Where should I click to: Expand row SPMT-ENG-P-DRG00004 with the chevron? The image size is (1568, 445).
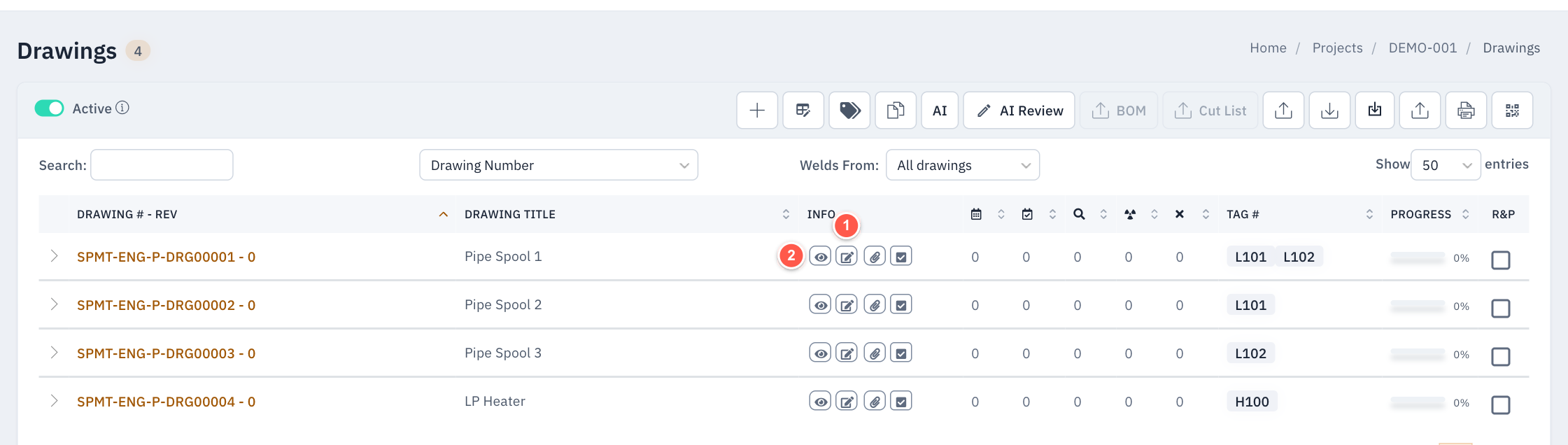coord(54,401)
